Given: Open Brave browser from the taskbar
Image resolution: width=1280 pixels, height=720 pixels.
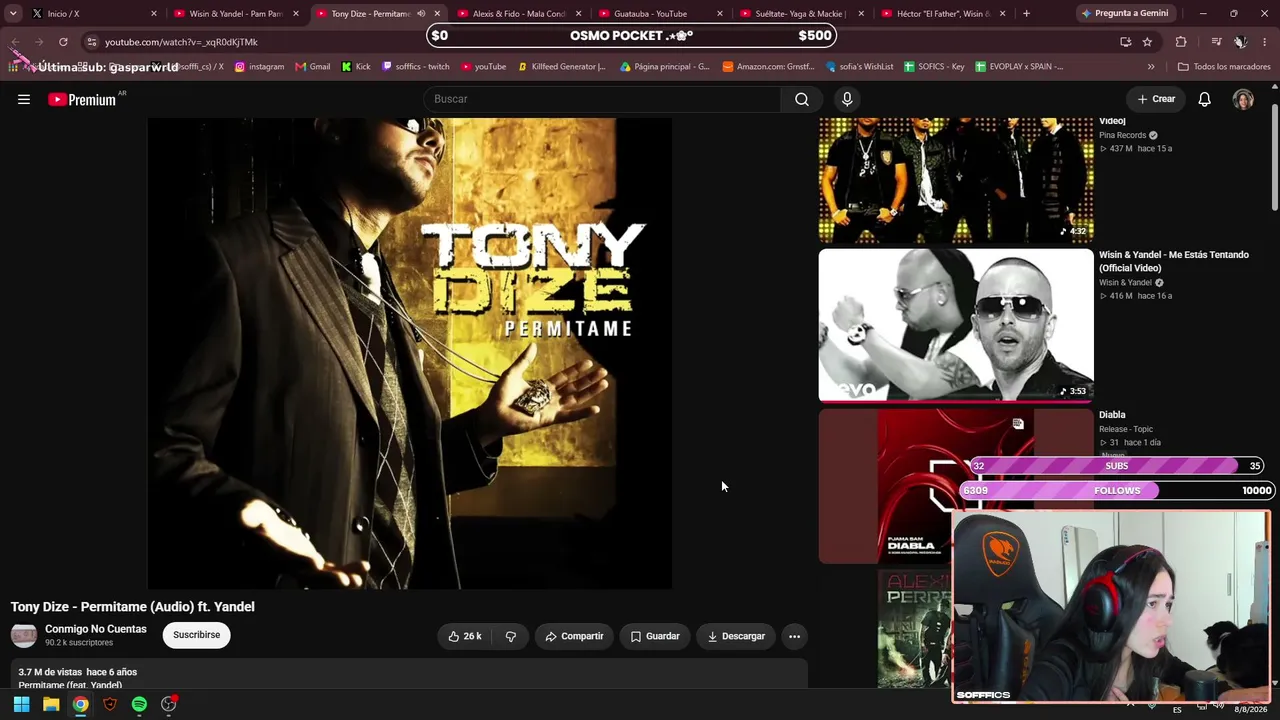Looking at the screenshot, I should click(x=110, y=704).
